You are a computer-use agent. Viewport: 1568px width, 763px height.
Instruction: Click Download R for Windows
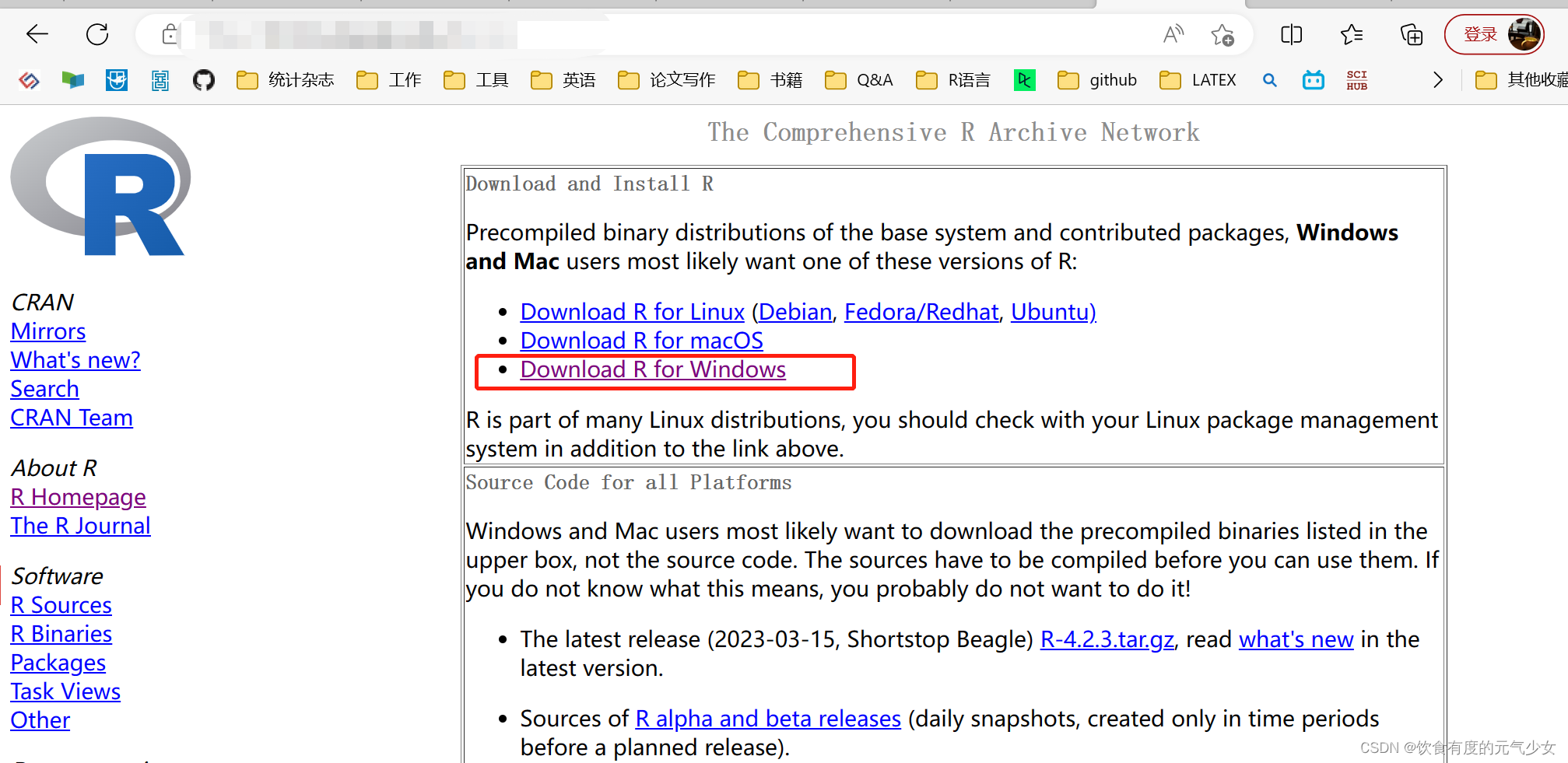pyautogui.click(x=653, y=369)
